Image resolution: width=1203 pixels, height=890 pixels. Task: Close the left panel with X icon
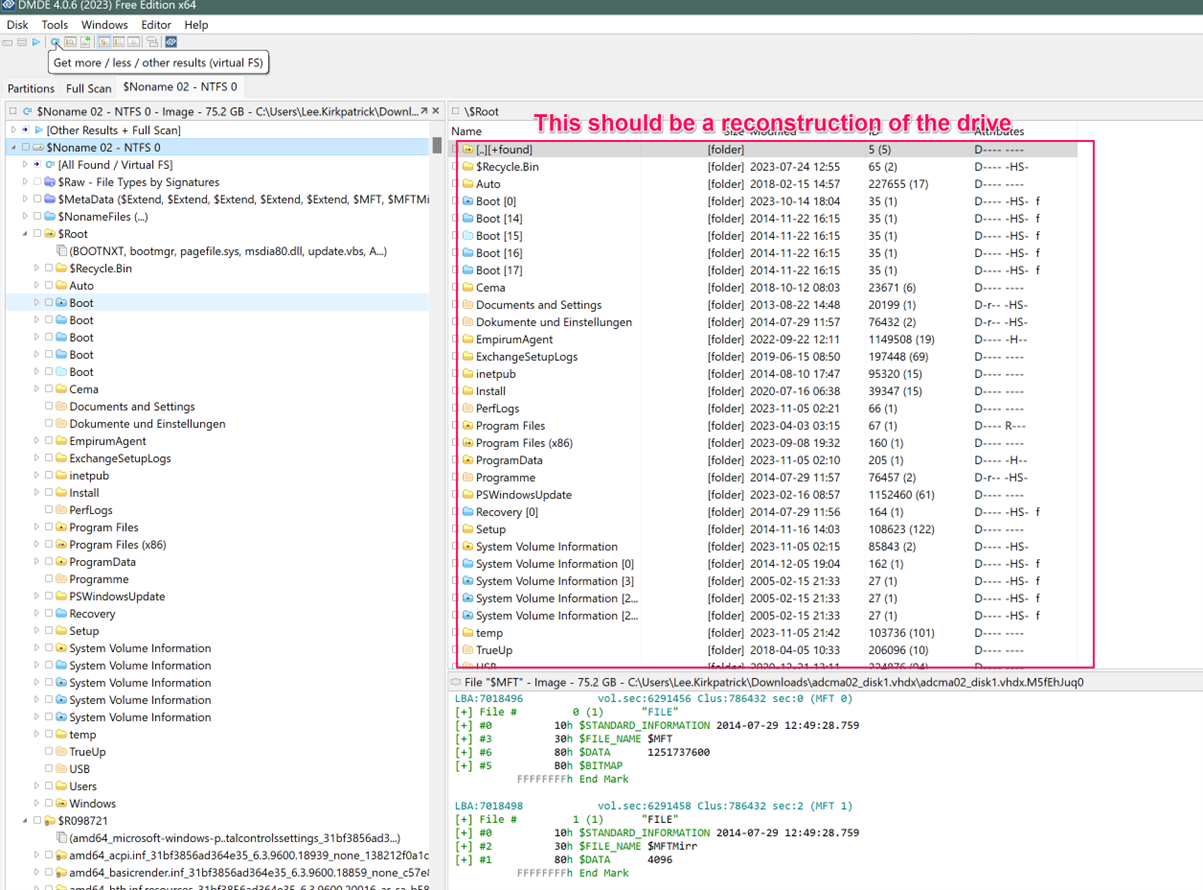point(436,111)
